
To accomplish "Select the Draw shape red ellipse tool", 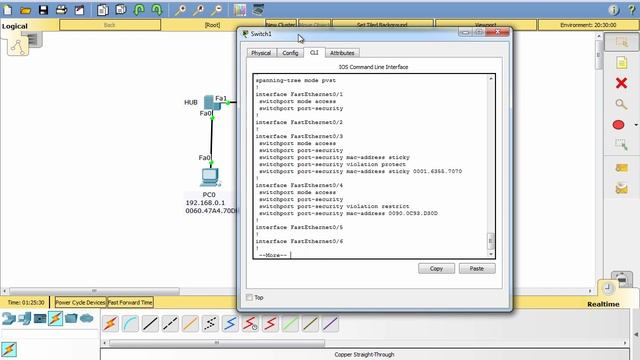I will point(618,124).
